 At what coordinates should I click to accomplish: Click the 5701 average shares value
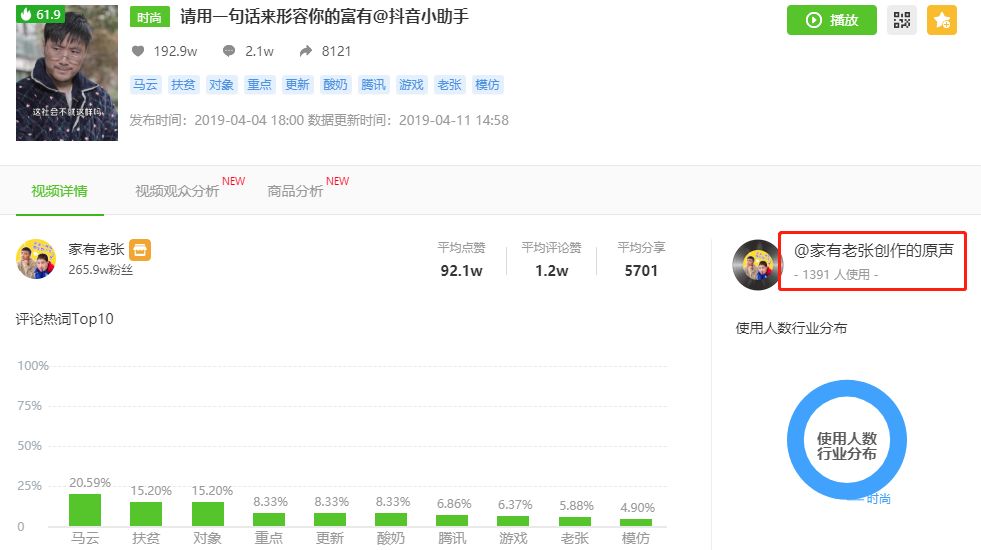click(x=641, y=271)
